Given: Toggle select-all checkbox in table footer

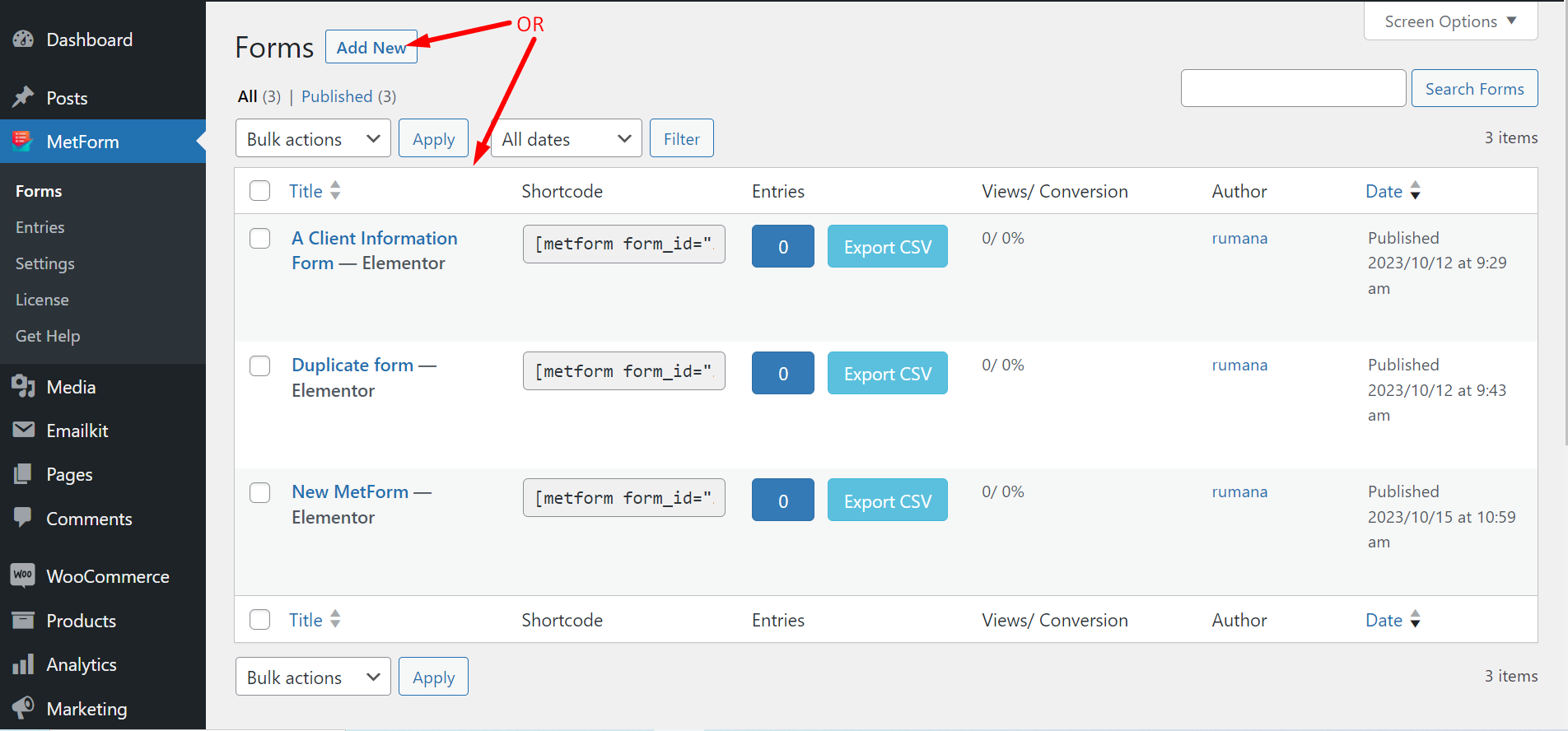Looking at the screenshot, I should [260, 620].
